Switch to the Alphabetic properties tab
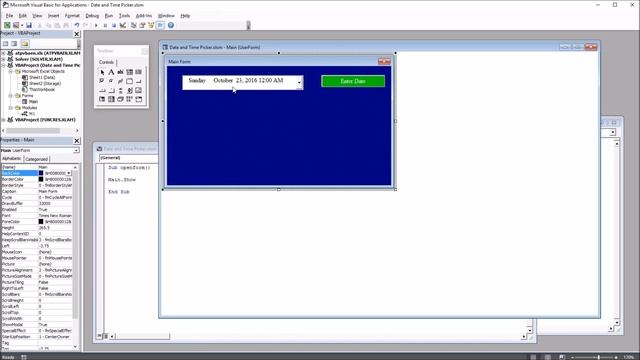The image size is (640, 360). pyautogui.click(x=11, y=158)
